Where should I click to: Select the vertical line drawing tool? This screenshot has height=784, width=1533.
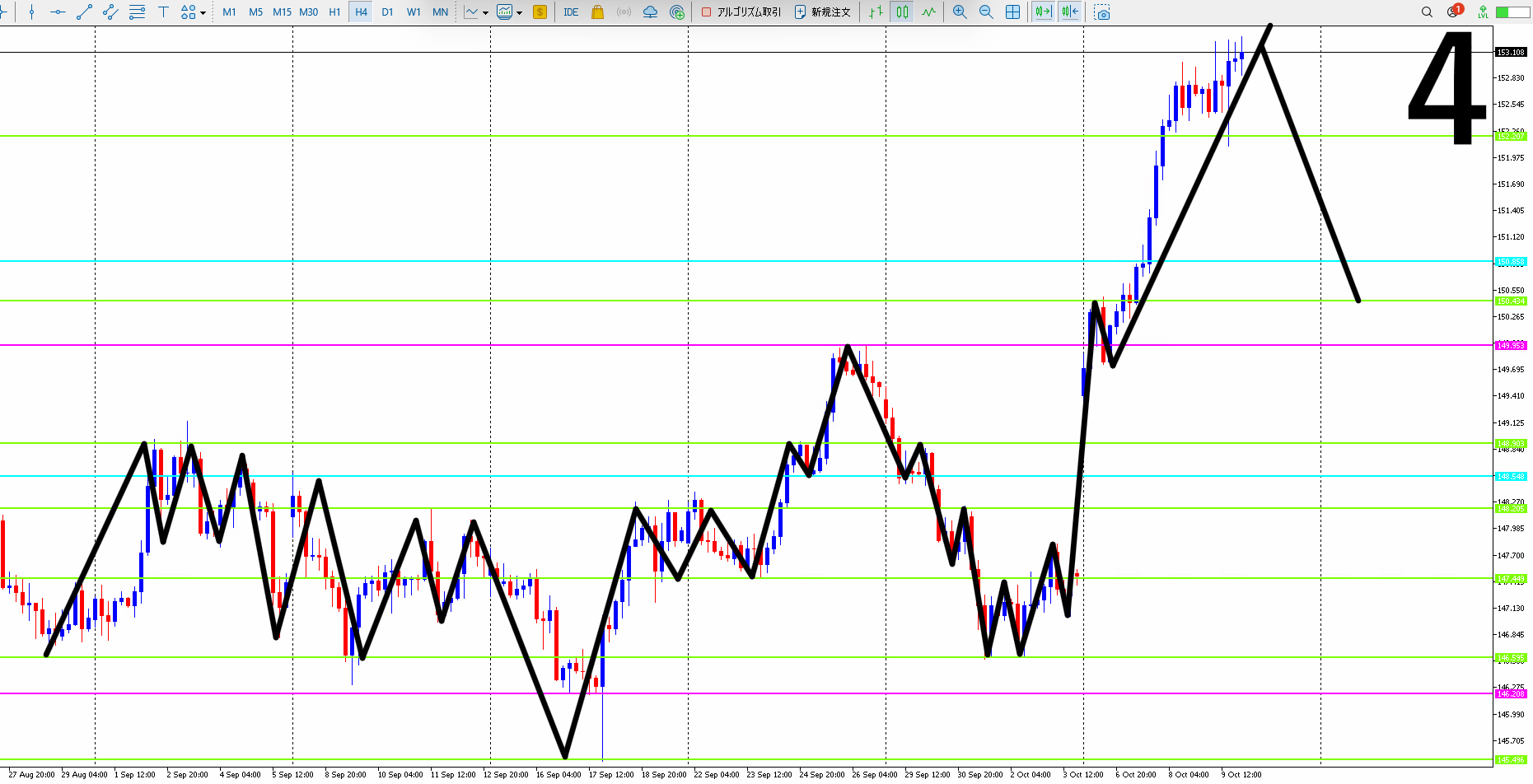[31, 12]
